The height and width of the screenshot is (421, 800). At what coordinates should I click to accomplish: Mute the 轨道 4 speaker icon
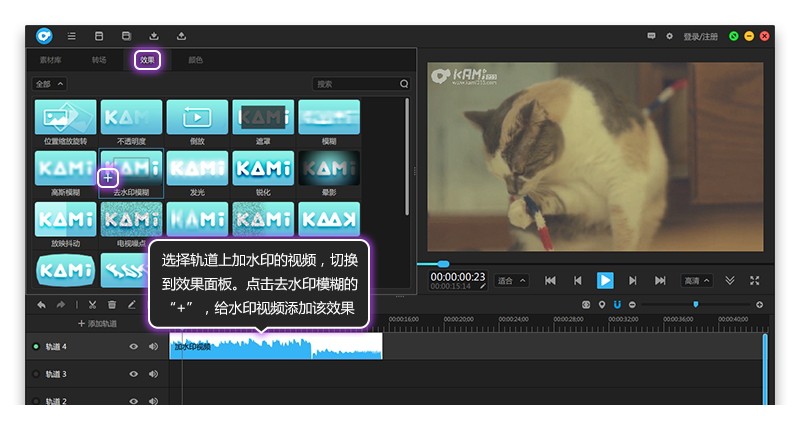click(153, 346)
